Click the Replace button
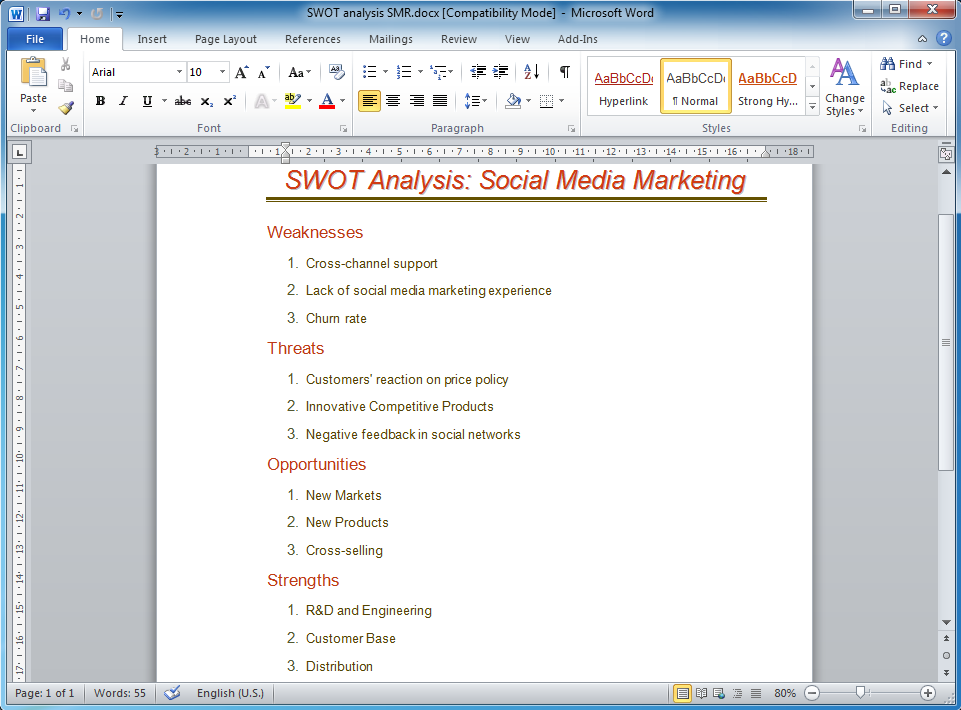The width and height of the screenshot is (961, 710). [910, 86]
